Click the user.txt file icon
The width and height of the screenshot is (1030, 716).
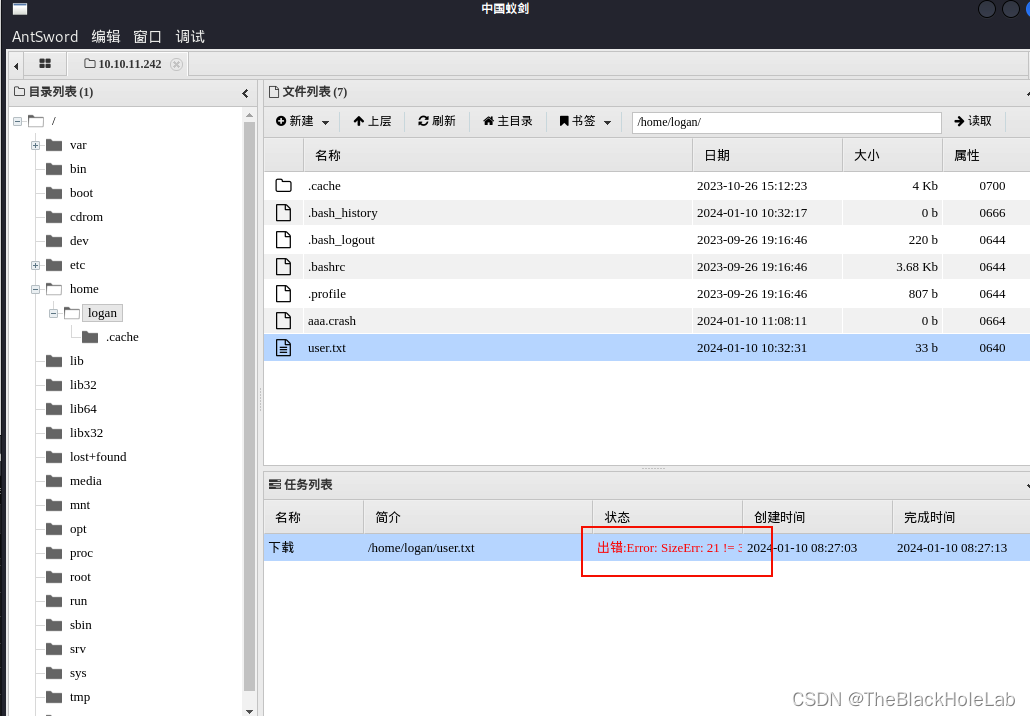click(x=283, y=347)
